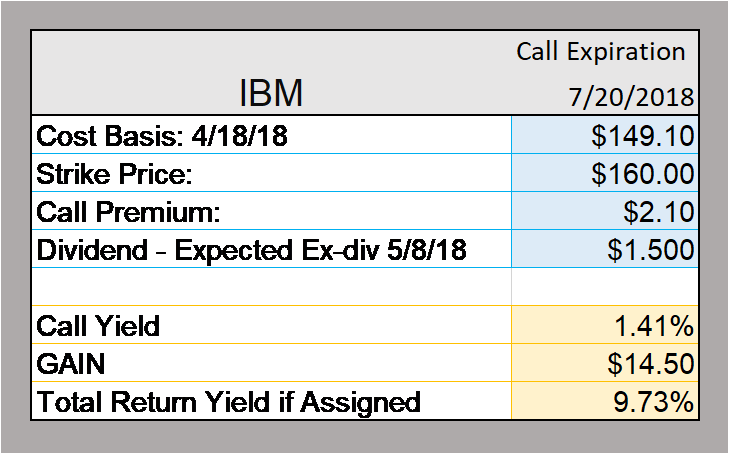Image resolution: width=729 pixels, height=454 pixels.
Task: Select the Dividend Expected Ex-div label
Action: (x=251, y=250)
